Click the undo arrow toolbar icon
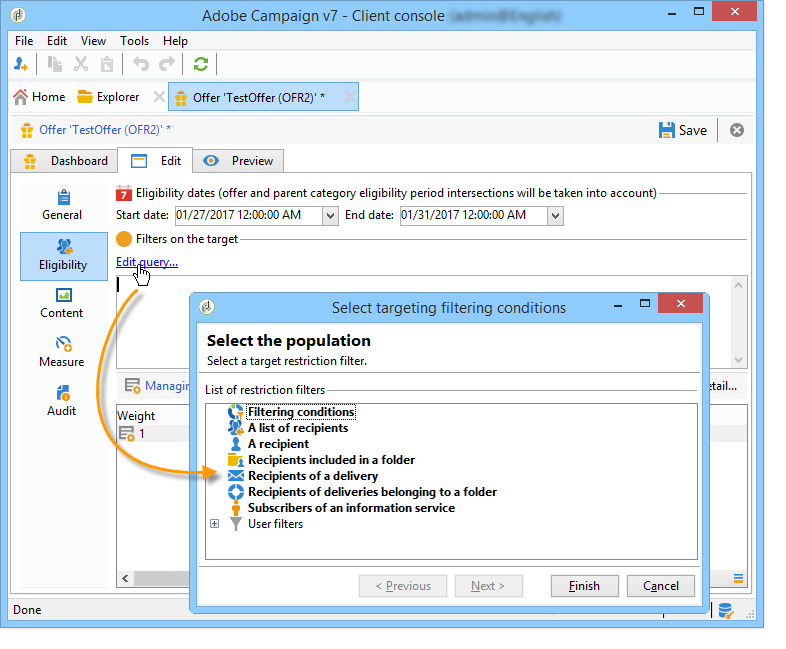Viewport: 786px width, 649px height. click(x=141, y=64)
